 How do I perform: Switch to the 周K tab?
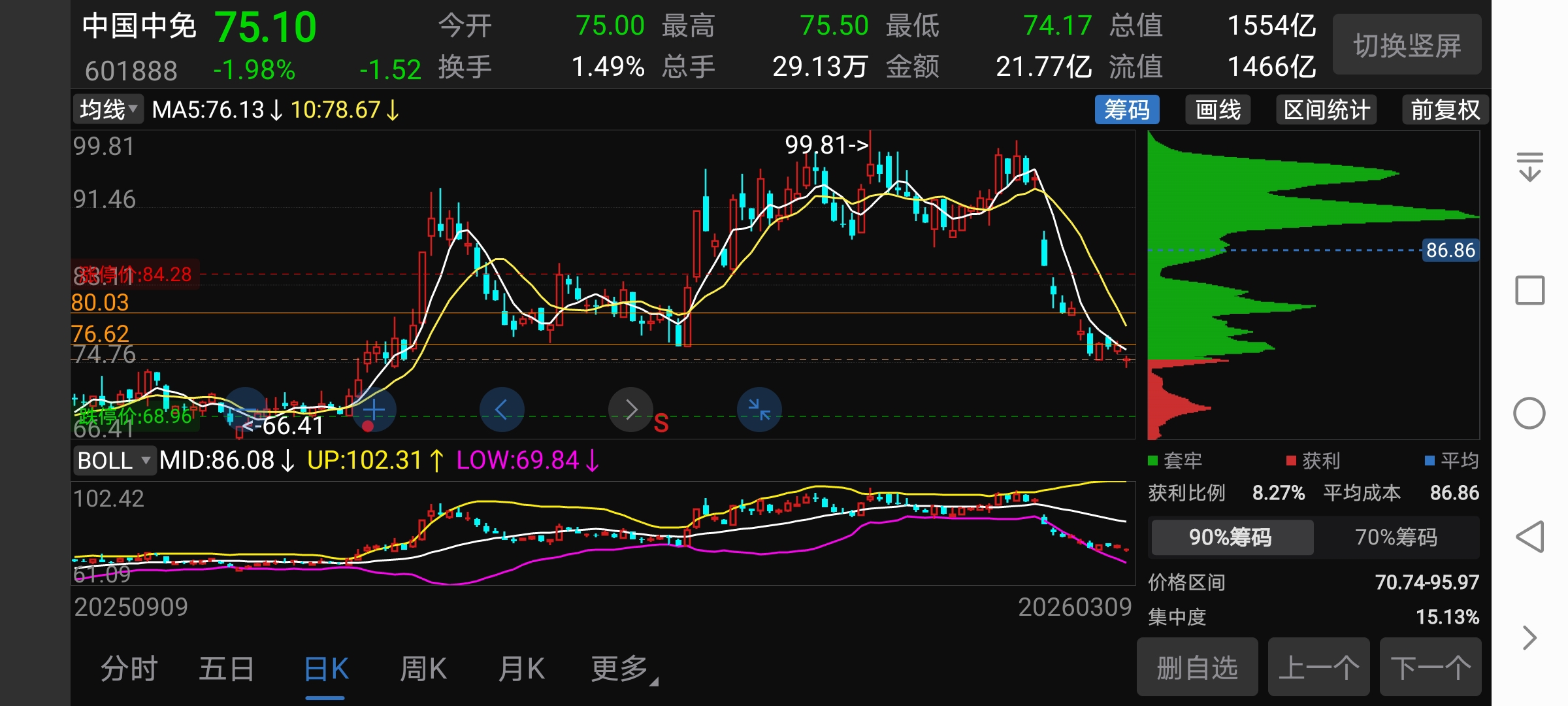[x=423, y=669]
